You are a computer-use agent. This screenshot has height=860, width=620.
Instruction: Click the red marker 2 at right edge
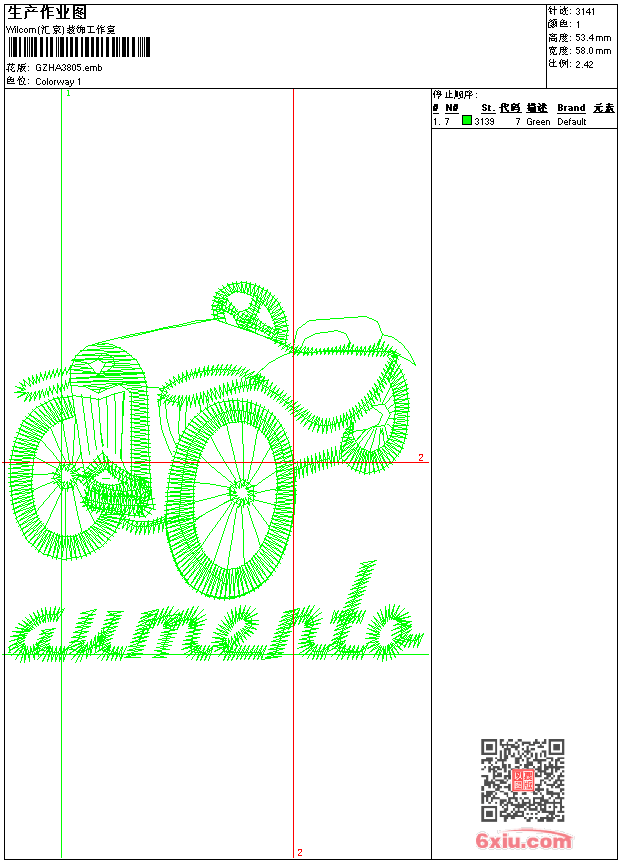421,458
